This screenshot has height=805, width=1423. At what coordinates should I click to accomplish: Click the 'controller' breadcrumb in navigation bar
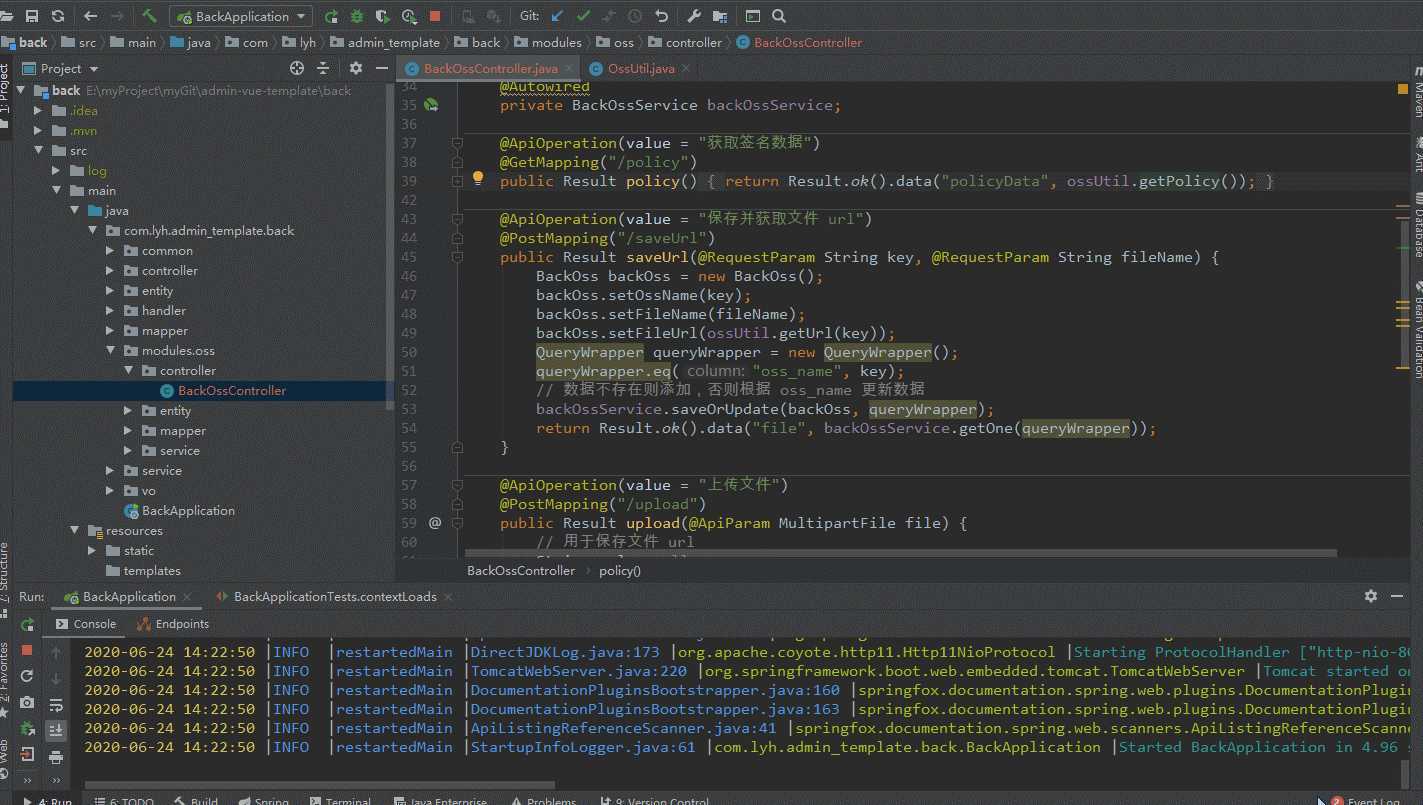(685, 42)
